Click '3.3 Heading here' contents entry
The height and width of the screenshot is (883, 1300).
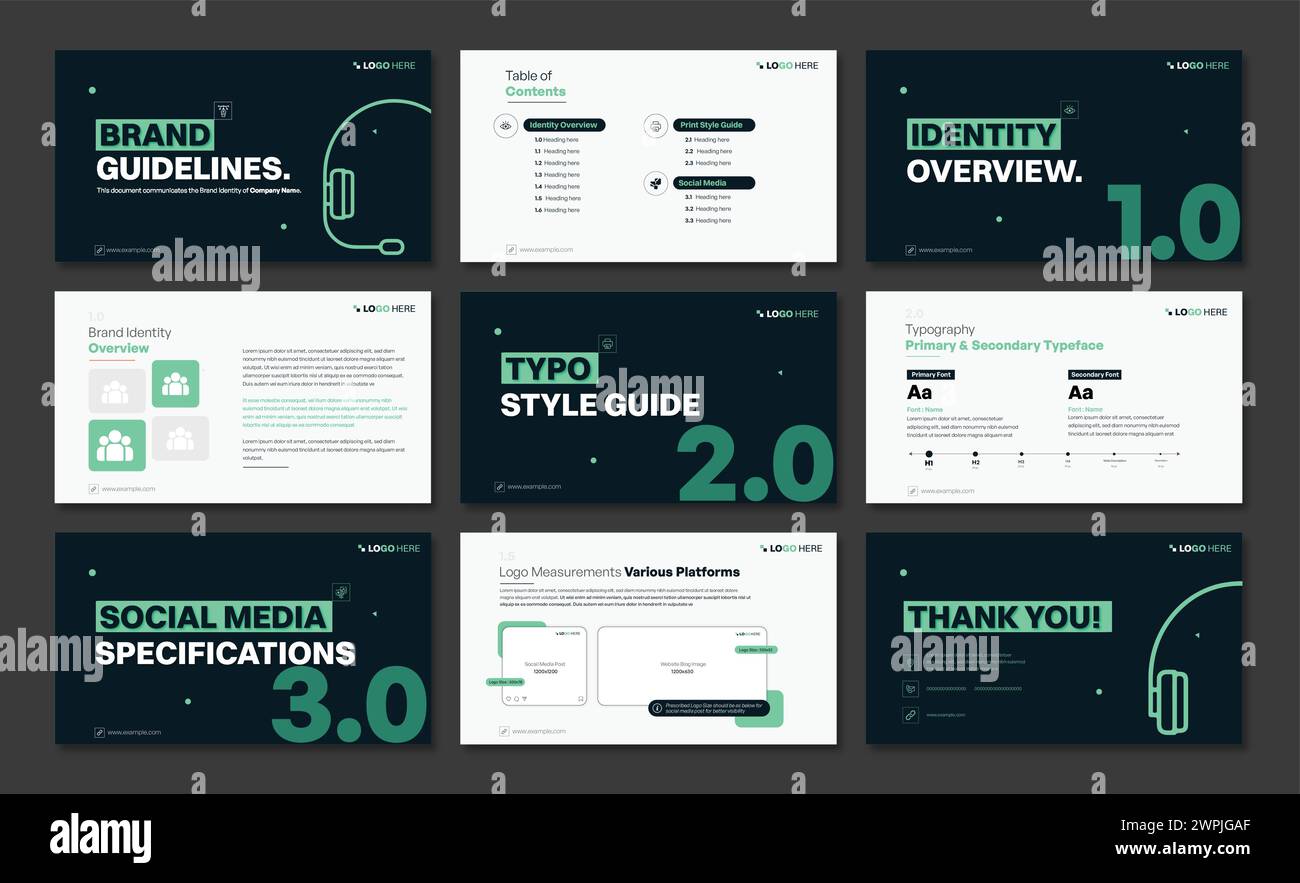click(707, 220)
